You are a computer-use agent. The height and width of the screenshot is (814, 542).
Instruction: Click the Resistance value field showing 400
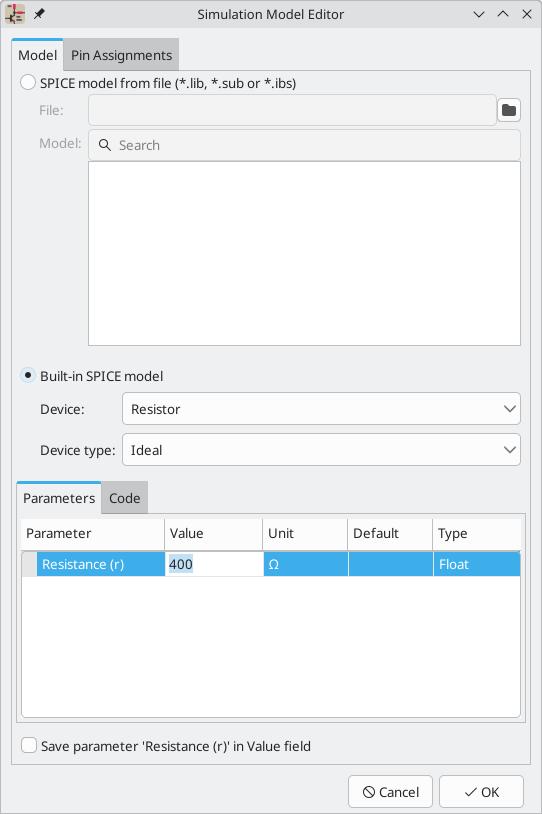click(214, 564)
